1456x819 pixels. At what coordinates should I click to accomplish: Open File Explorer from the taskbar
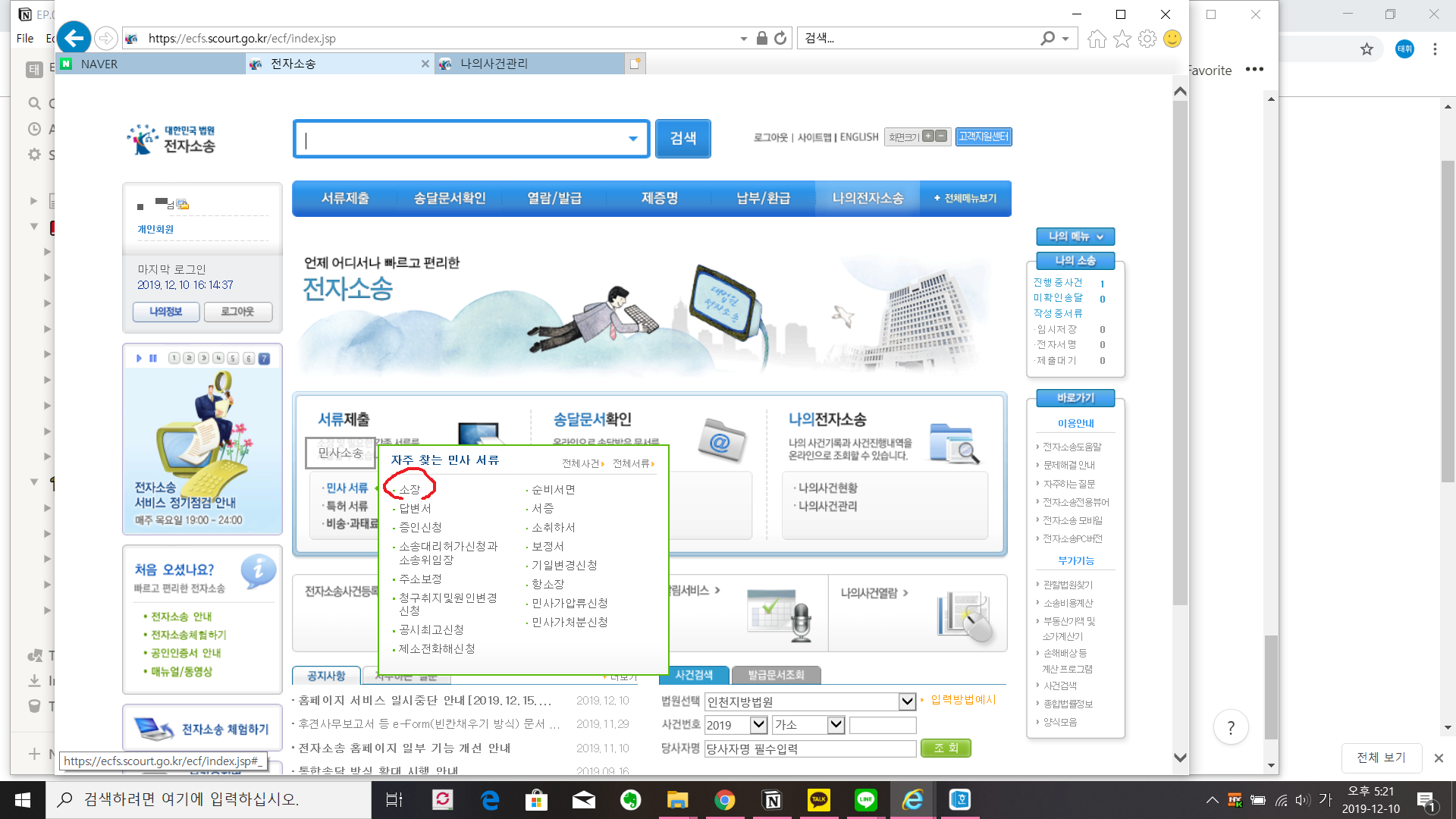tap(677, 800)
